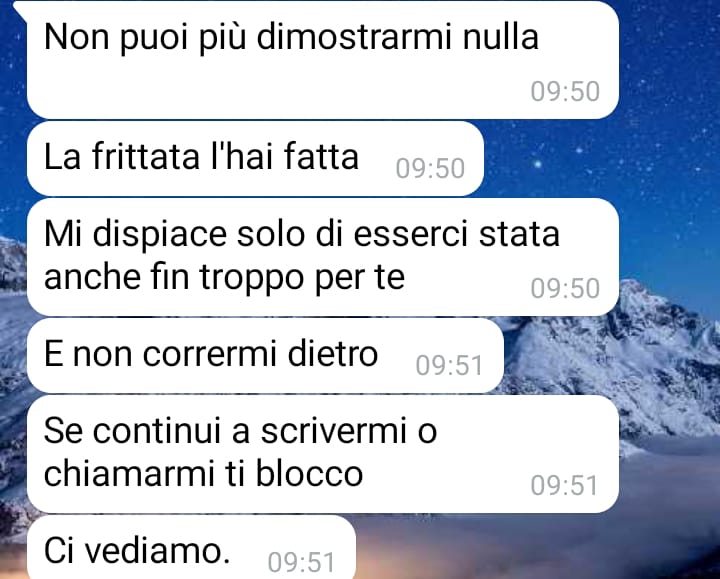Click the word "dimostrarmi" in the top message

pyautogui.click(x=354, y=37)
